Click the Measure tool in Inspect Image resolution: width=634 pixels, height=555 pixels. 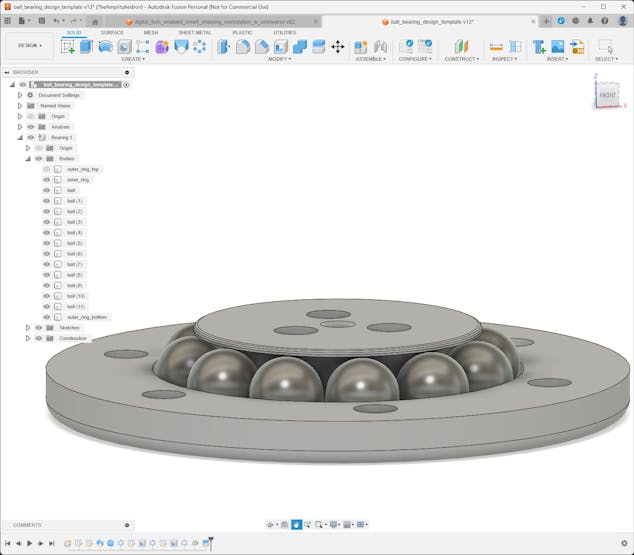(496, 46)
